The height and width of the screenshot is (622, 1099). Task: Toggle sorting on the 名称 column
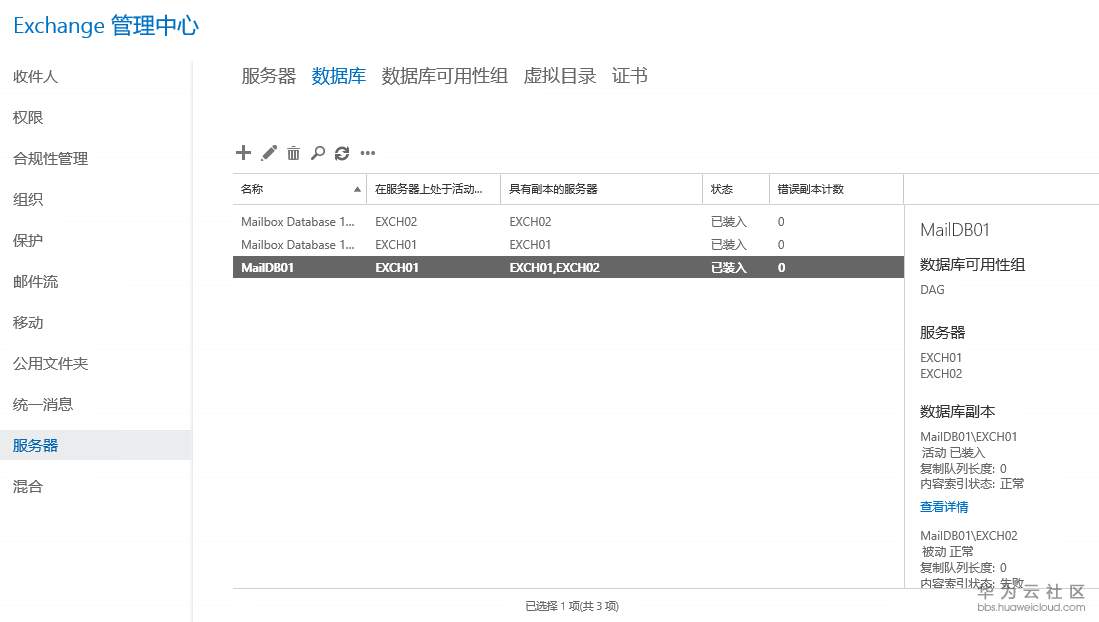coord(290,189)
